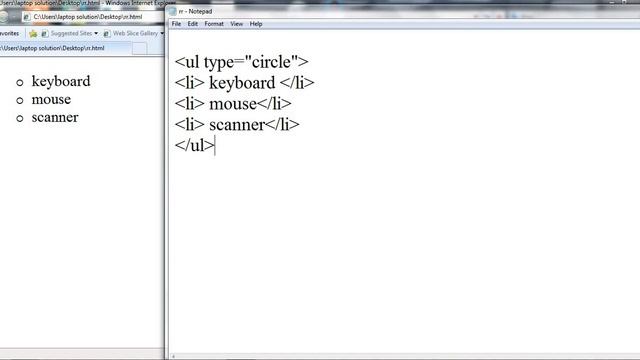The height and width of the screenshot is (360, 640).
Task: Click the 'rr - Notepad' window title
Action: pos(195,11)
